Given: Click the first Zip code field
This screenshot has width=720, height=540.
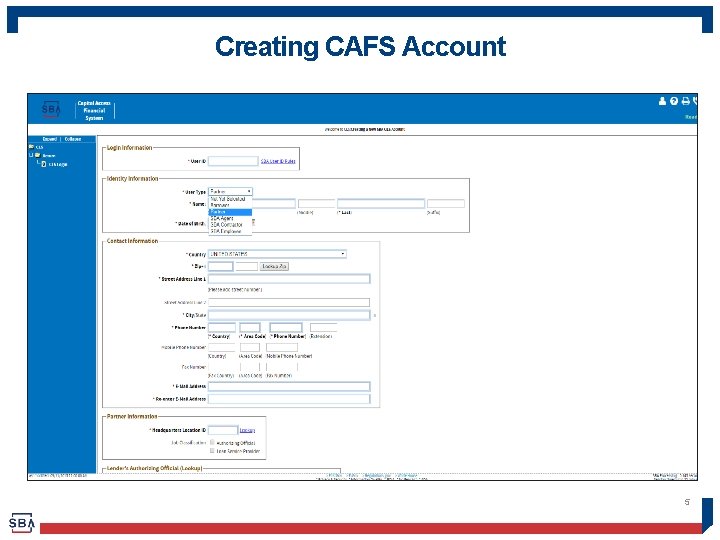Looking at the screenshot, I should pos(220,266).
